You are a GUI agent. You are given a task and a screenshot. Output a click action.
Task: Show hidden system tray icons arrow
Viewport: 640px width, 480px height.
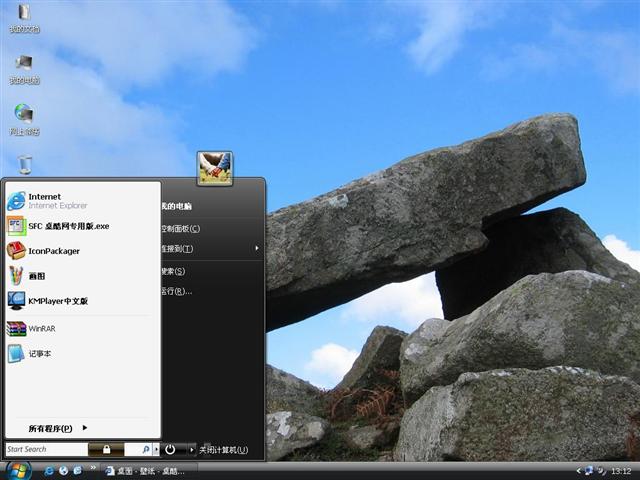(x=579, y=471)
